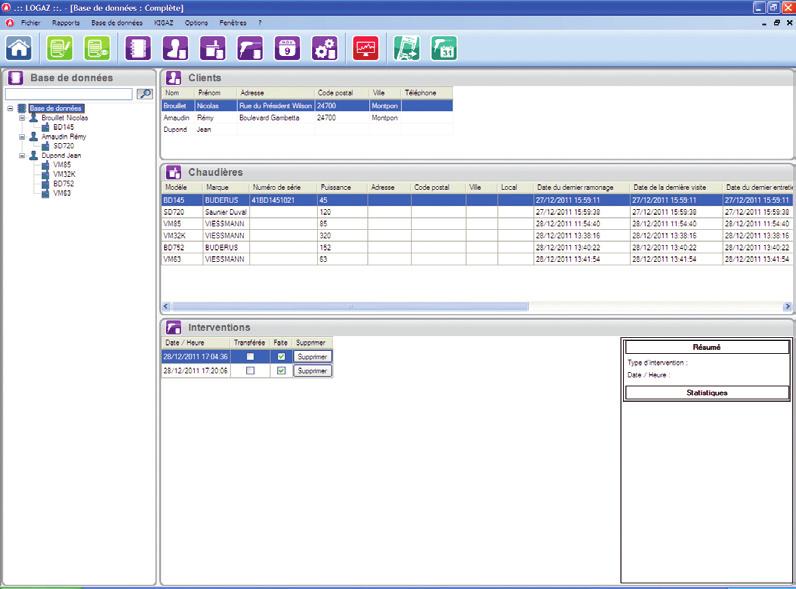Toggle Faite checkbox for 28/12/2011 17:04:36 intervention
The width and height of the screenshot is (796, 589).
281,356
